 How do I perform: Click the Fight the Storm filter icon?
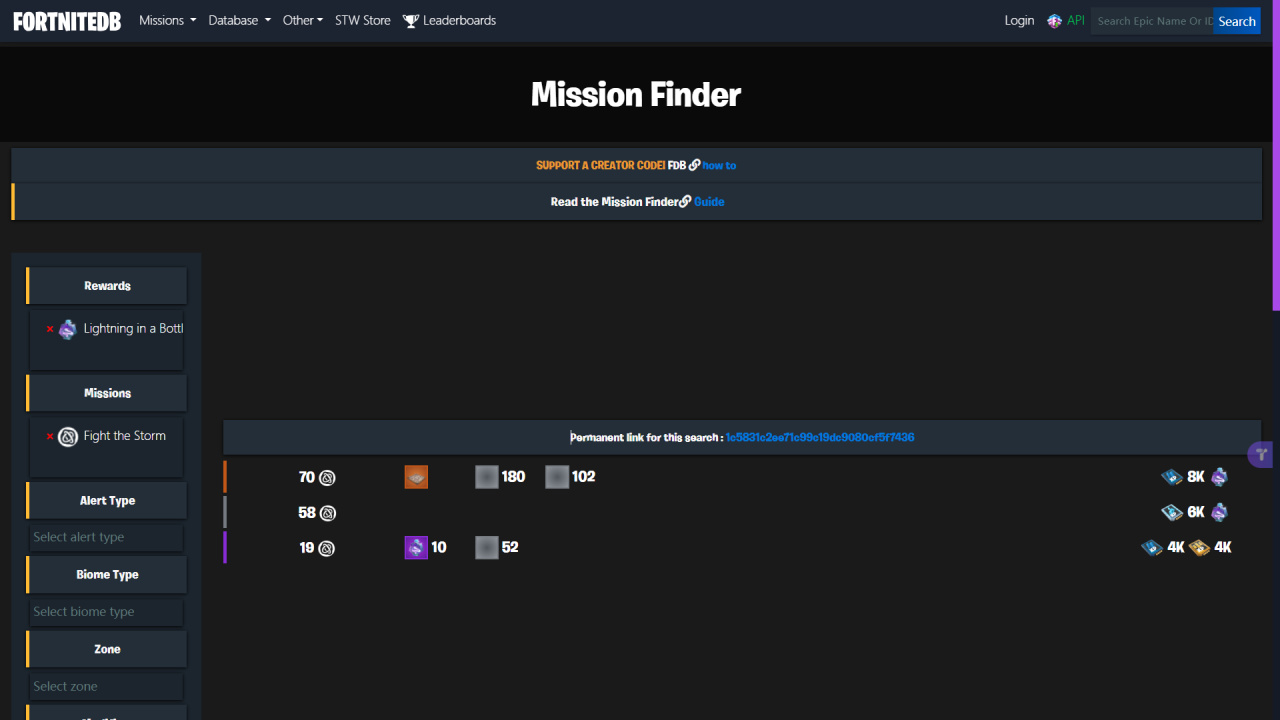point(67,437)
